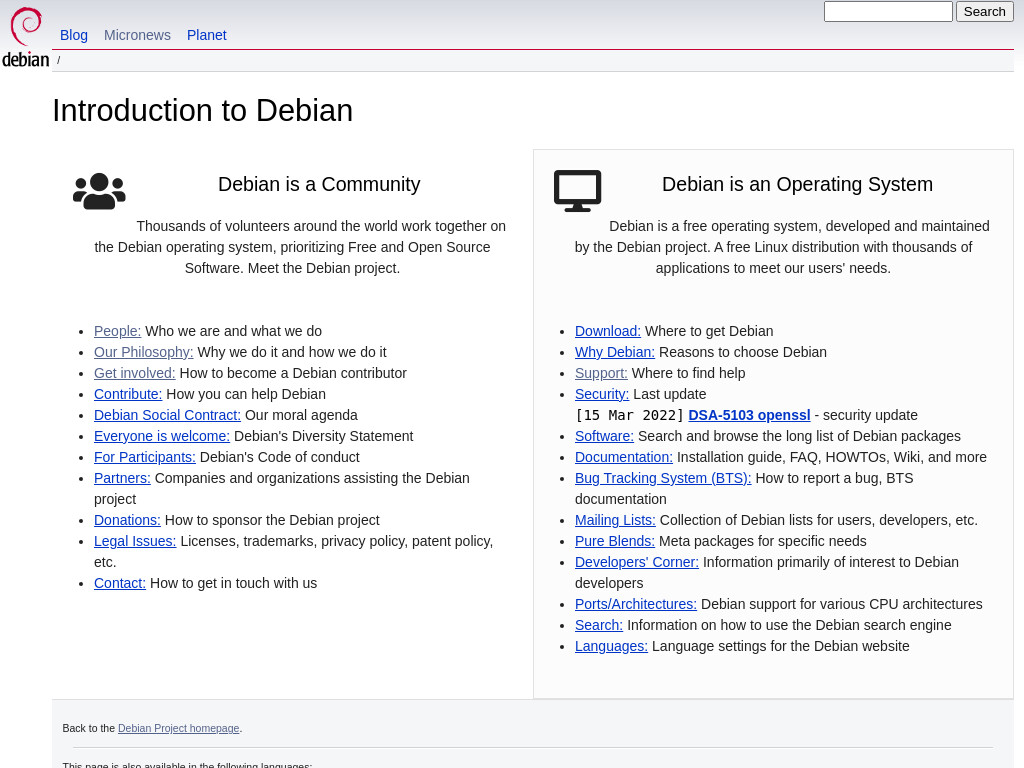Open Bug Tracking System (BTS) link

663,478
